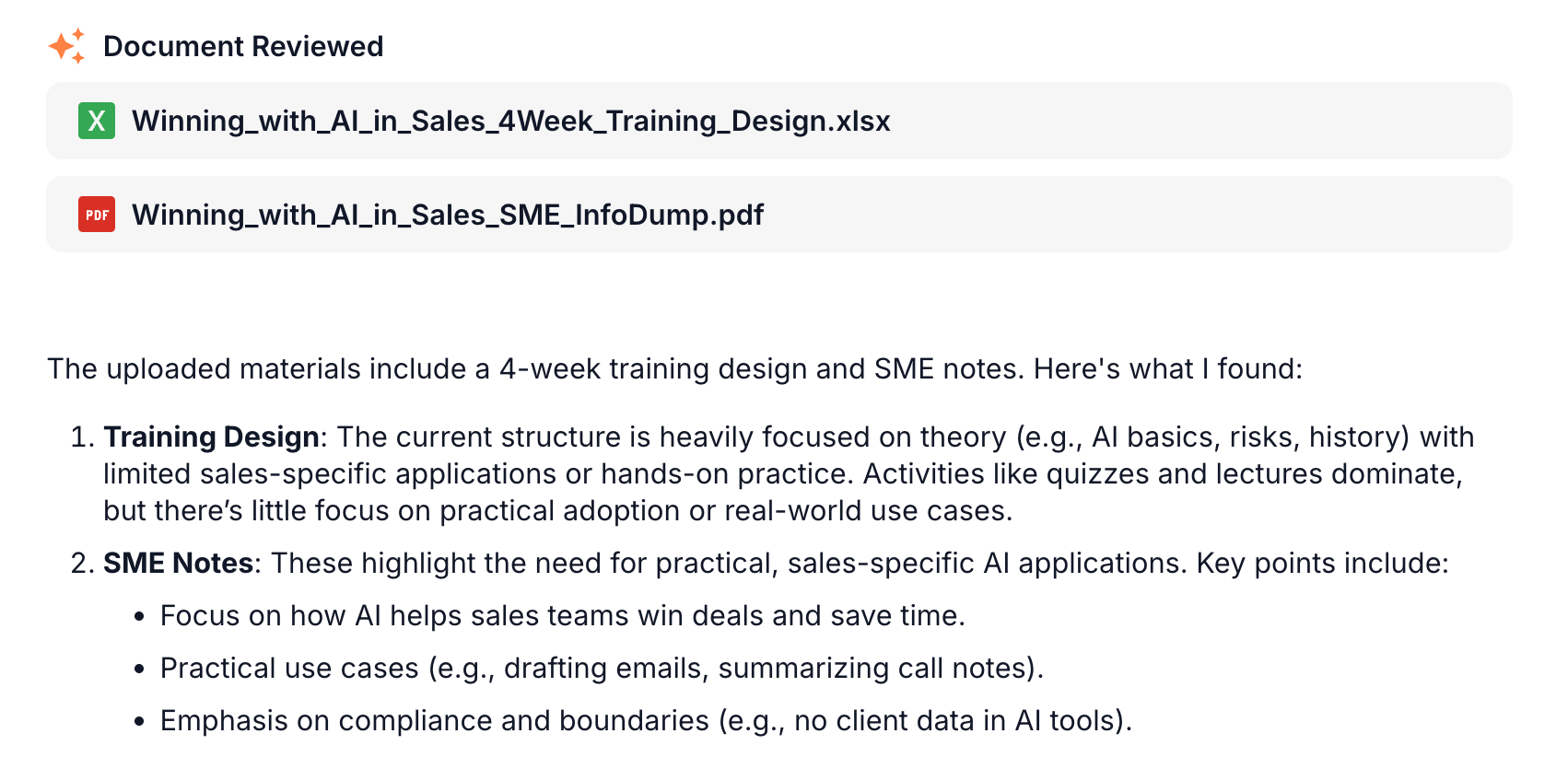1568x757 pixels.
Task: Click empty area of the PDF attachment chip
Action: click(x=1133, y=215)
